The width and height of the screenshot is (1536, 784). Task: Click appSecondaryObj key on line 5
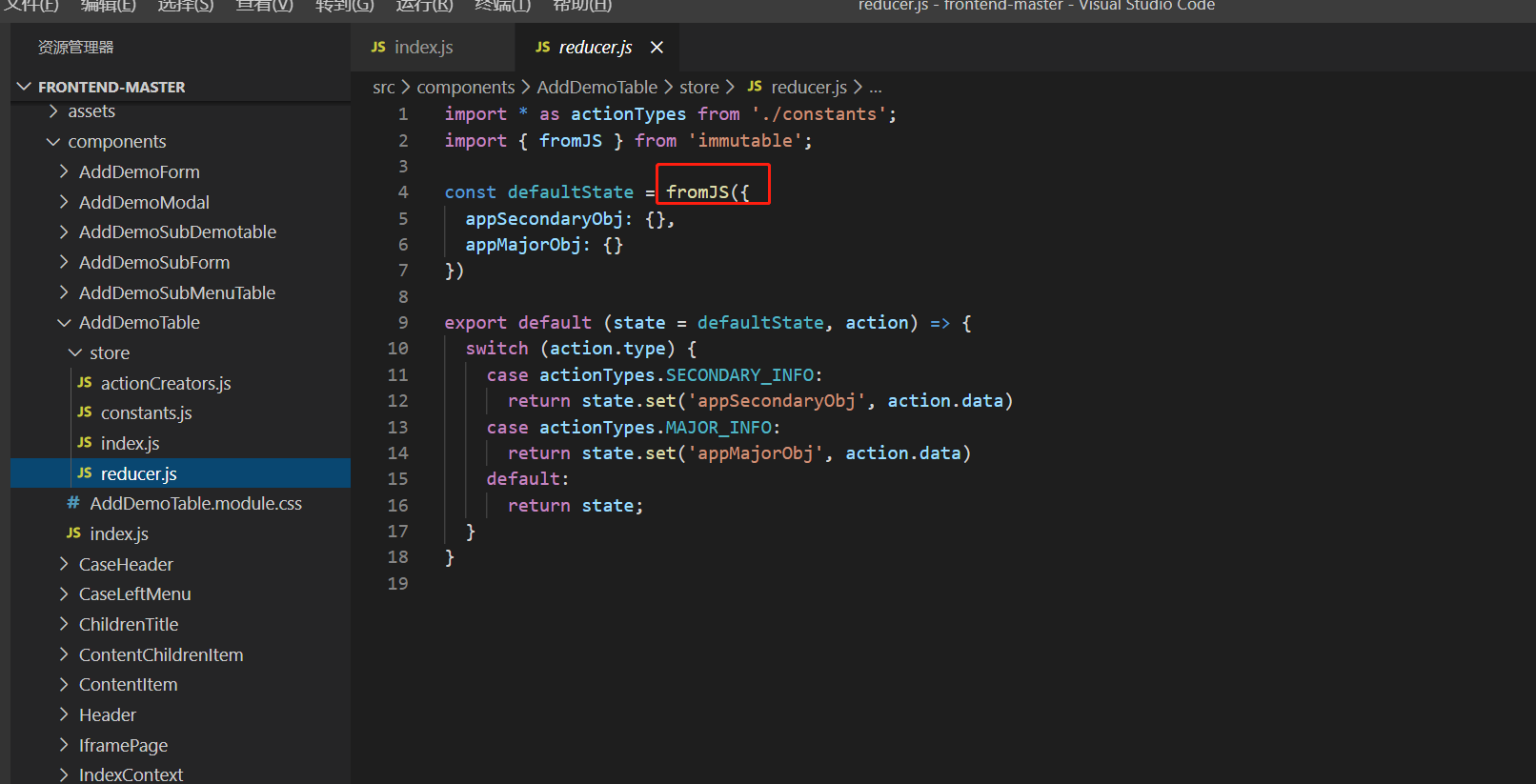[544, 219]
